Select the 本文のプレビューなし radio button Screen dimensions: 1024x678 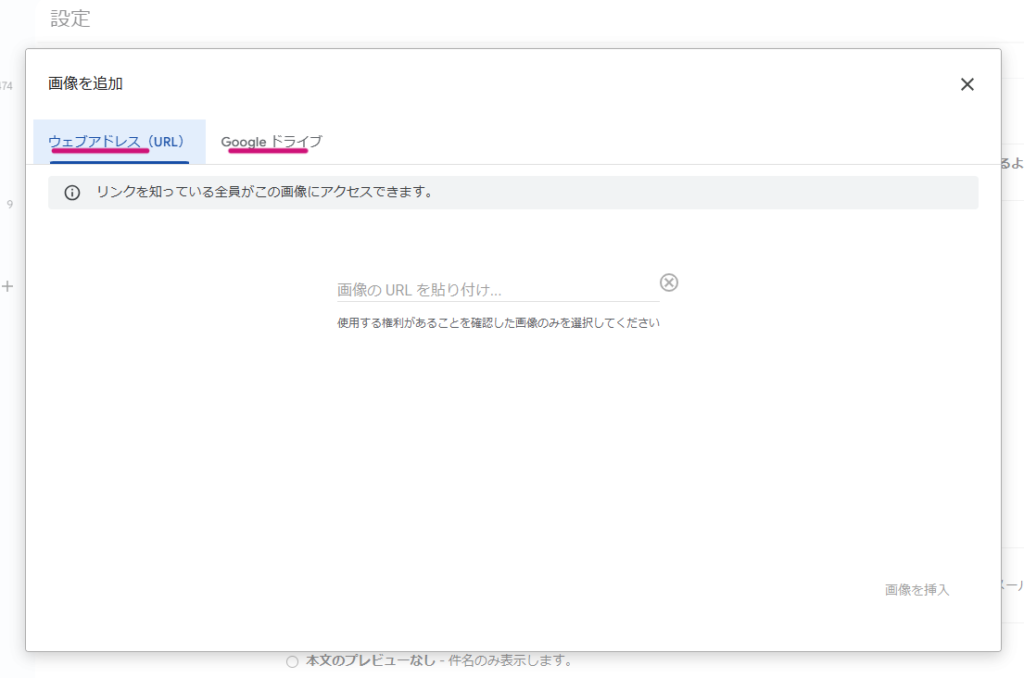coord(292,661)
